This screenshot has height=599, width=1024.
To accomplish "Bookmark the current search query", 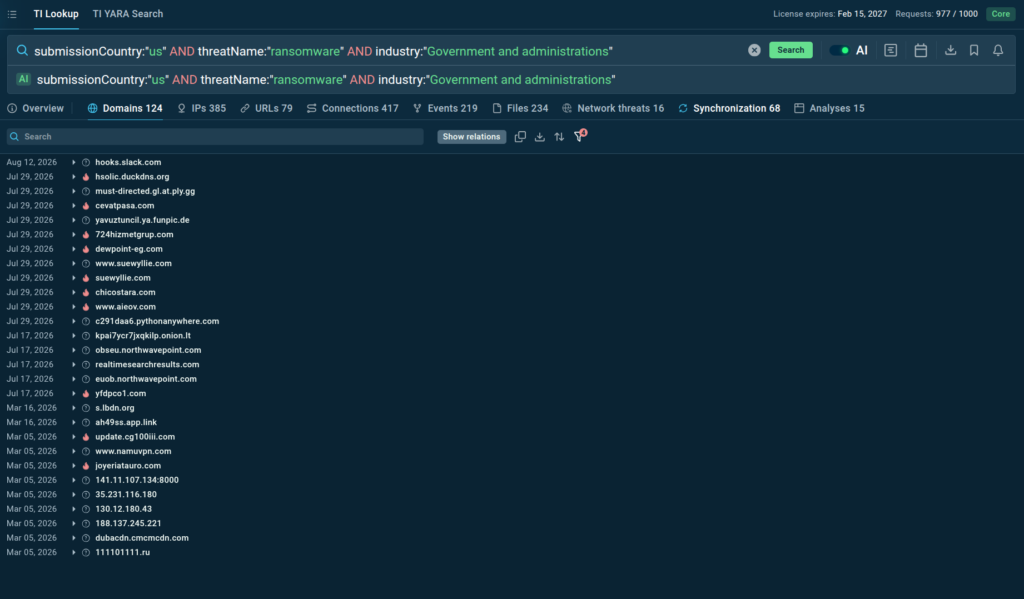I will coord(974,50).
